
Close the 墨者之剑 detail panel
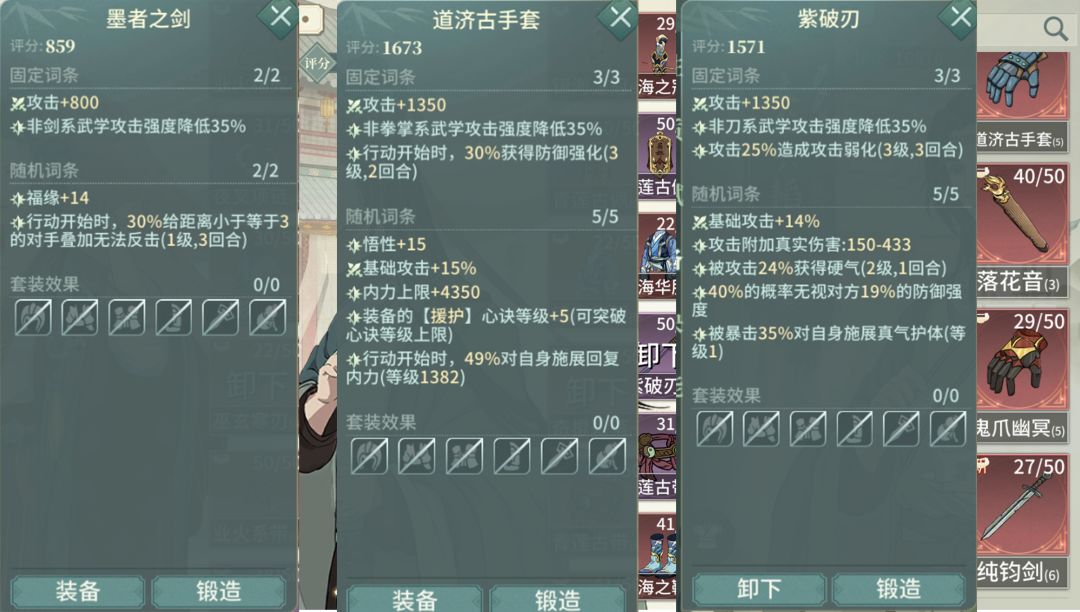coord(280,16)
